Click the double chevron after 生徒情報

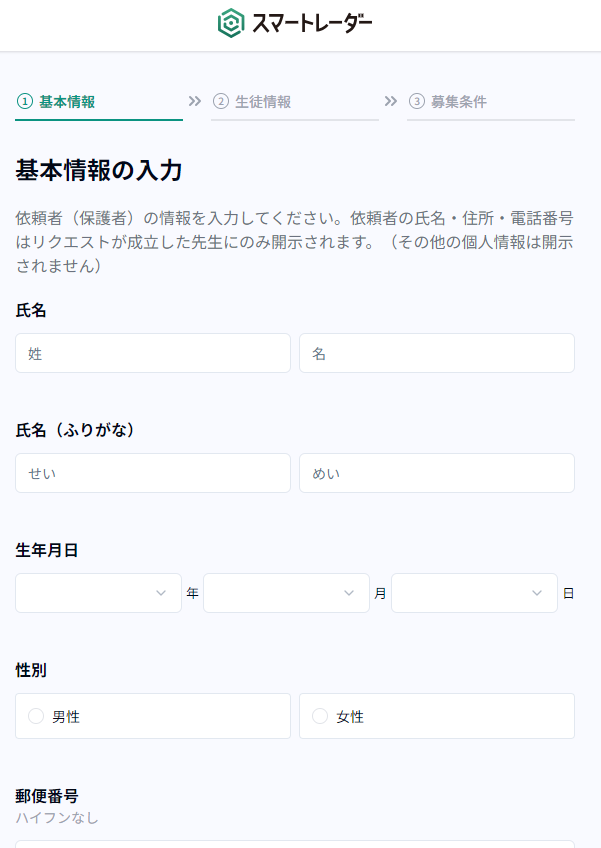click(x=391, y=101)
